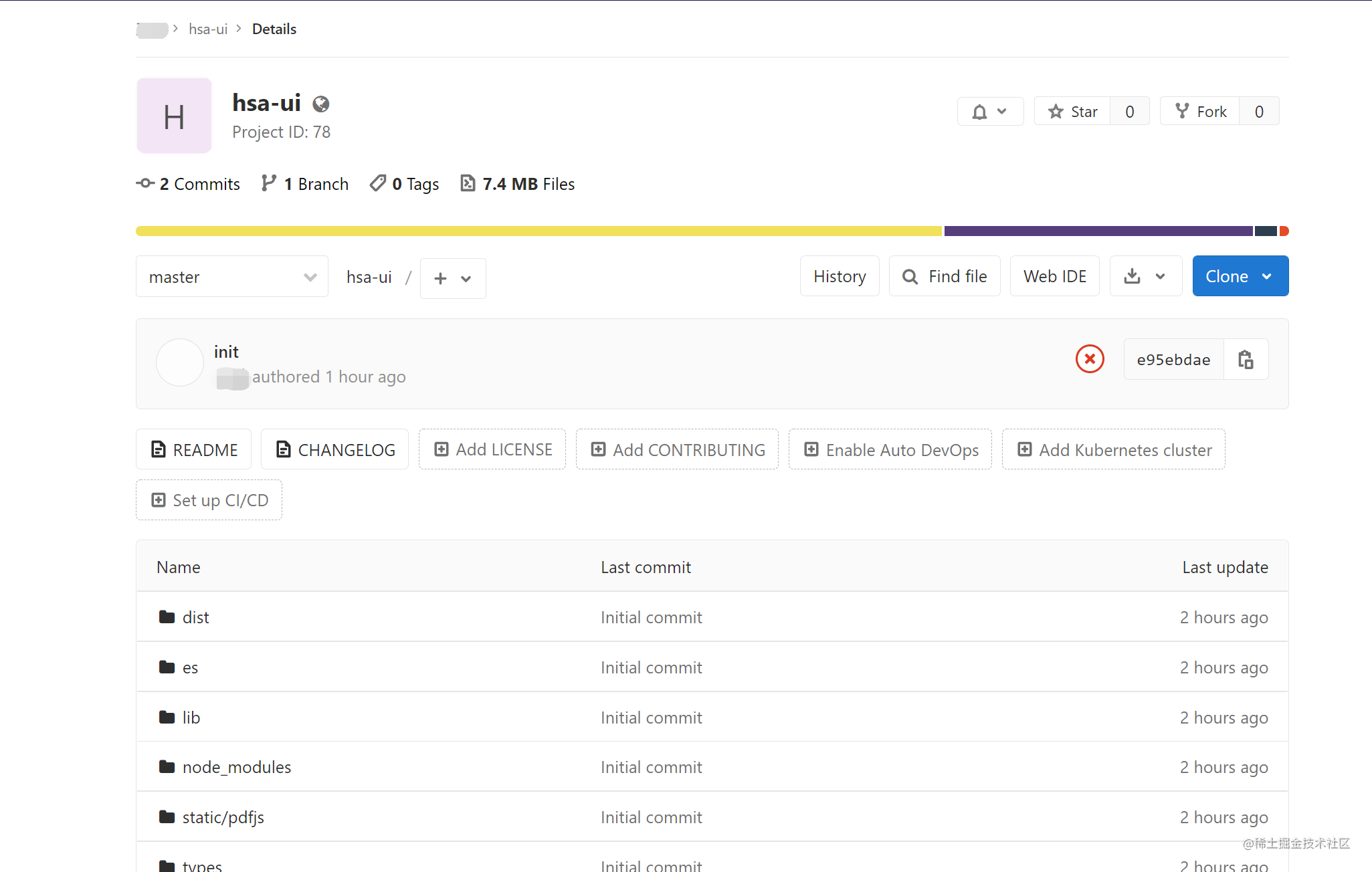Open the es folder
1372x872 pixels.
pos(190,667)
